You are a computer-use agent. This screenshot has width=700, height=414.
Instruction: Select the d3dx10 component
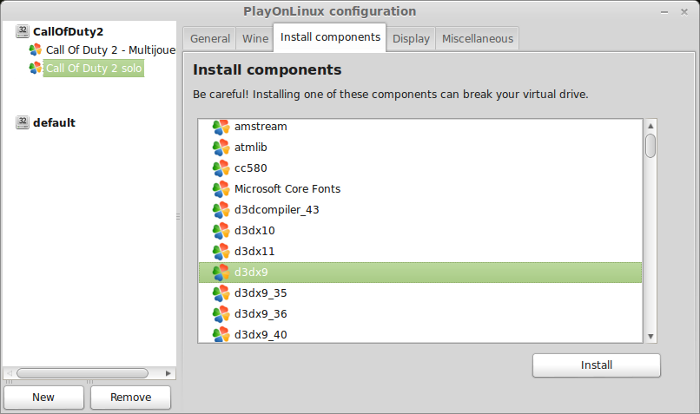click(420, 230)
